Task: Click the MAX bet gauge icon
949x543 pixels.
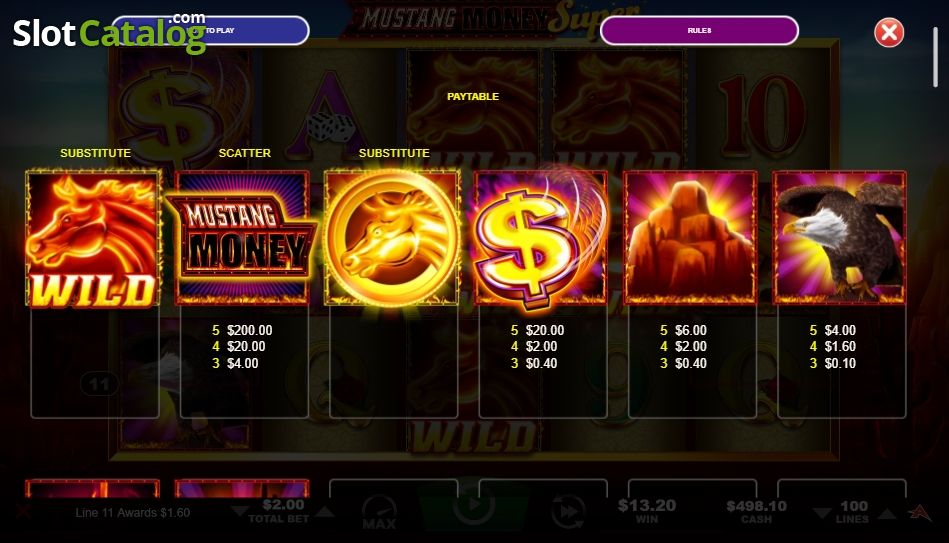Action: [x=379, y=512]
